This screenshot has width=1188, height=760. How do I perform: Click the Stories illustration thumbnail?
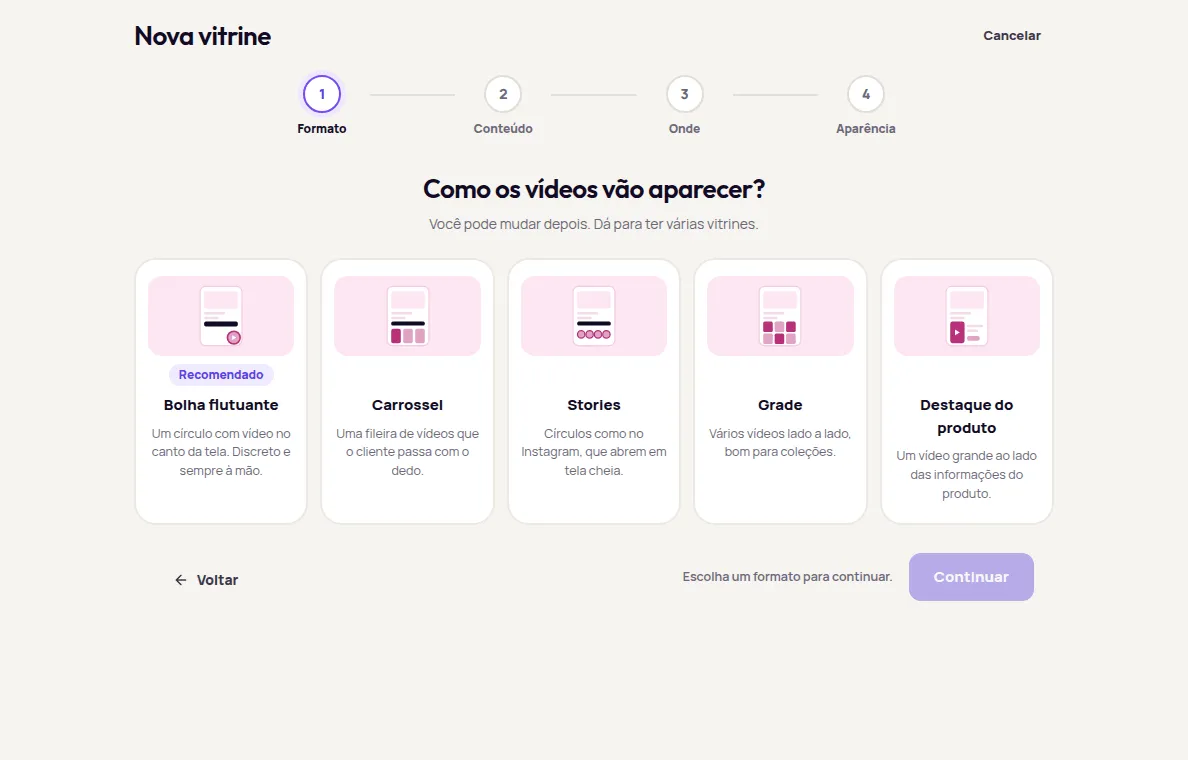pos(593,316)
